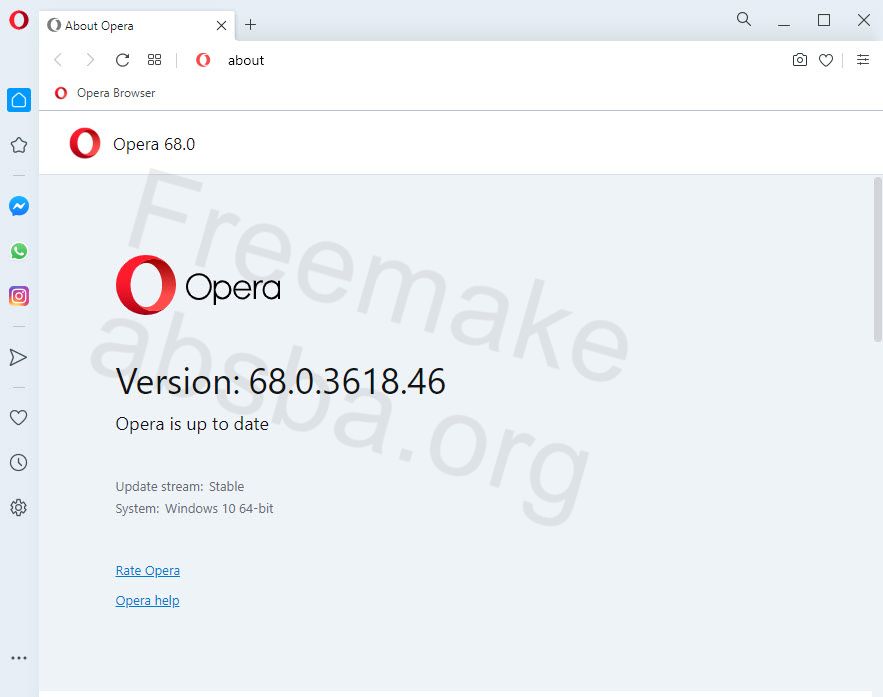
Task: Take a snapshot with camera icon
Action: pos(800,60)
